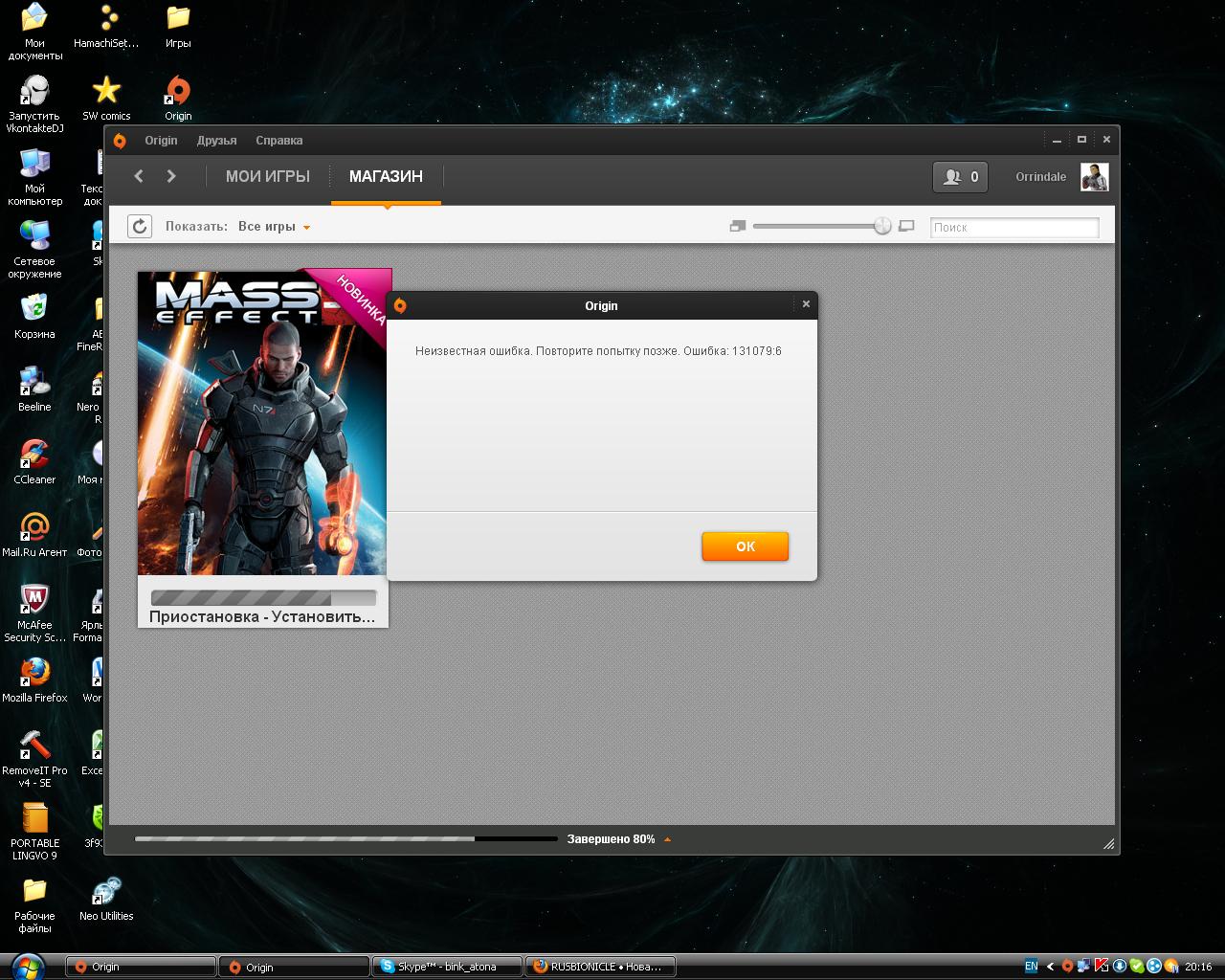Viewport: 1225px width, 980px height.
Task: Open friends list button showing 0
Action: coord(960,176)
